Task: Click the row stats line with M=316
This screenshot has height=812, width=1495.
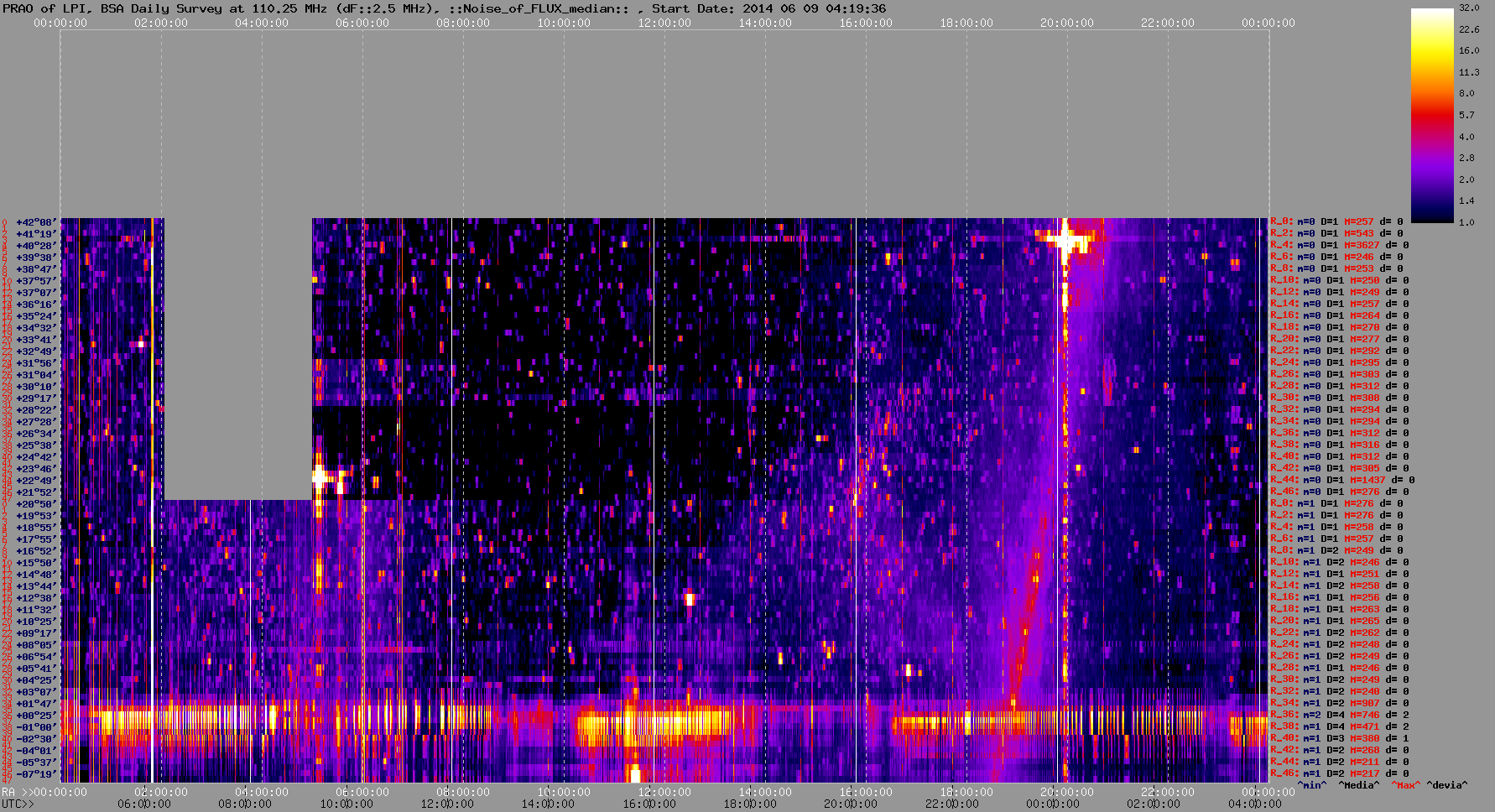Action: coord(1340,445)
